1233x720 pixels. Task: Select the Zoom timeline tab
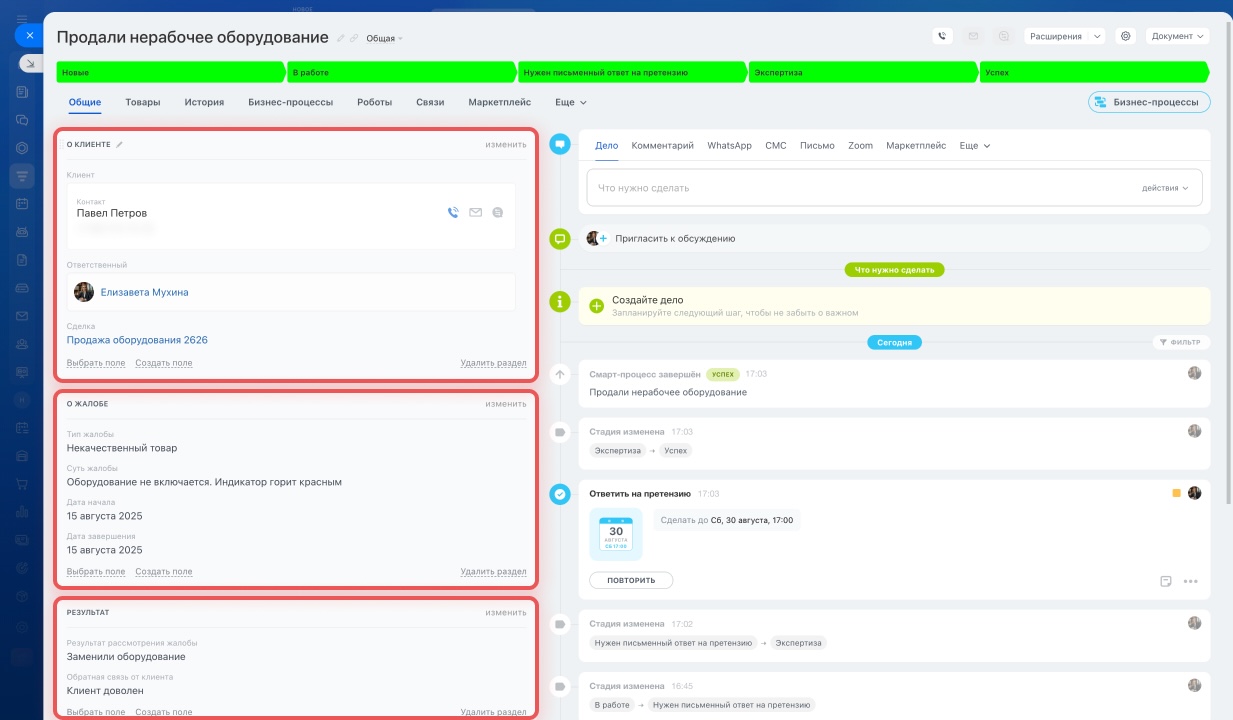[x=860, y=145]
